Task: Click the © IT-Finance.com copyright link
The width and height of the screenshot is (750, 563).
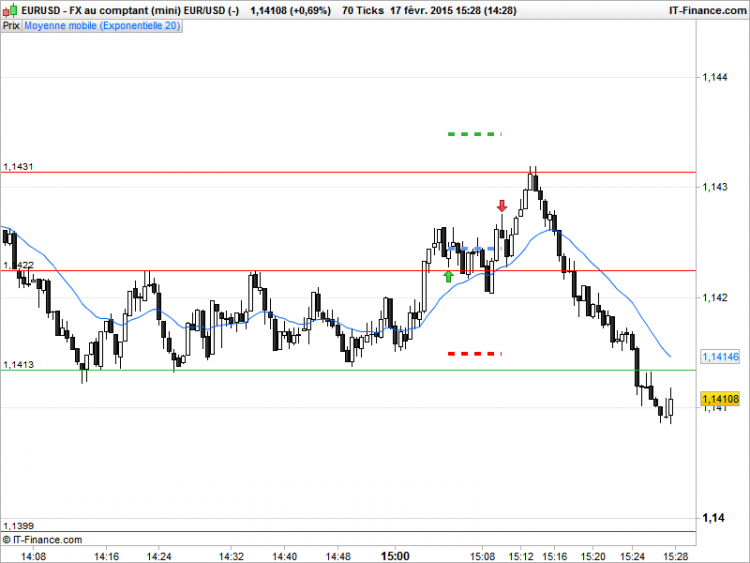Action: pyautogui.click(x=42, y=540)
